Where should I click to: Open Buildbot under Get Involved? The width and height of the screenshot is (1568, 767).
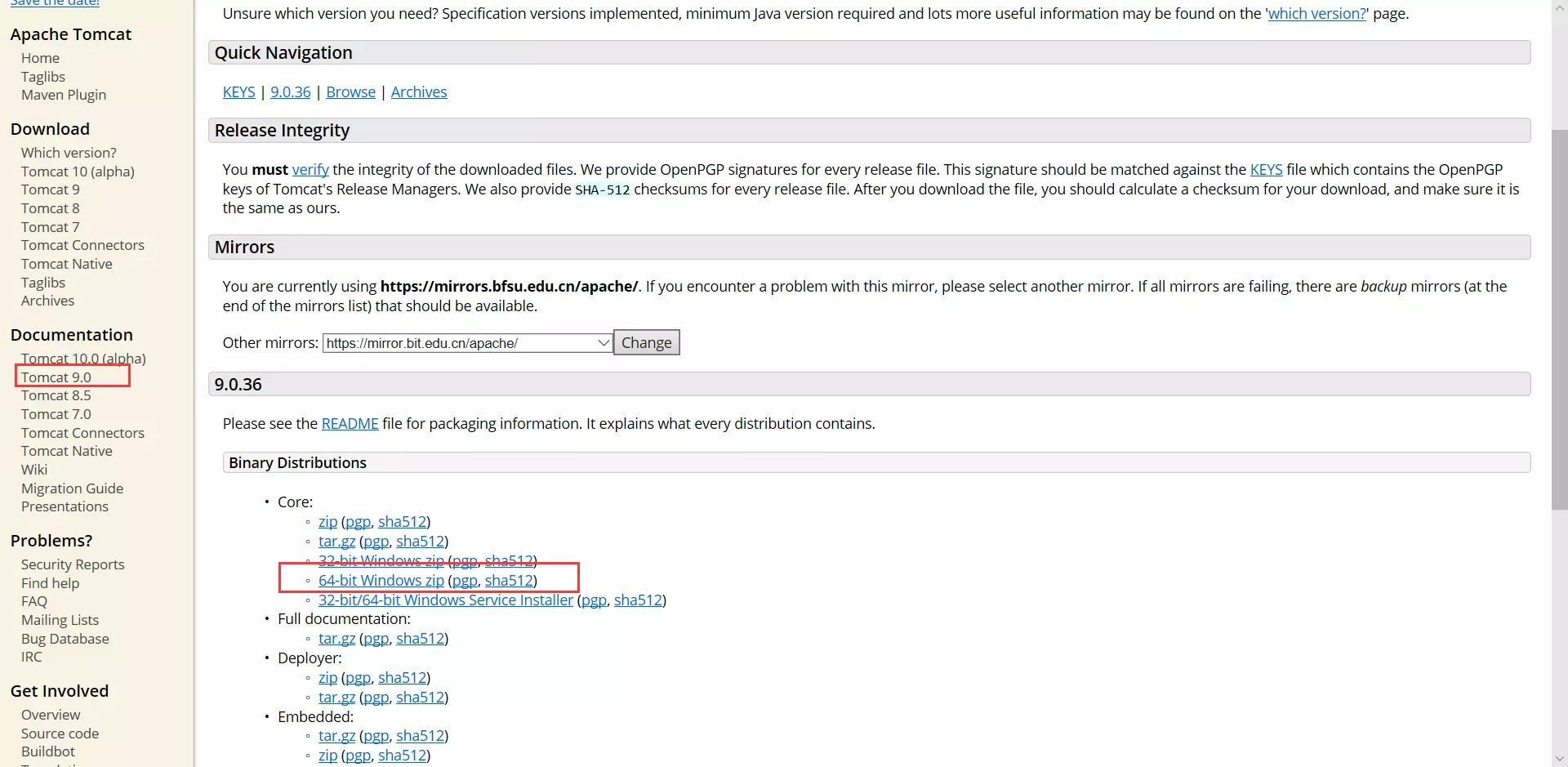coord(47,751)
